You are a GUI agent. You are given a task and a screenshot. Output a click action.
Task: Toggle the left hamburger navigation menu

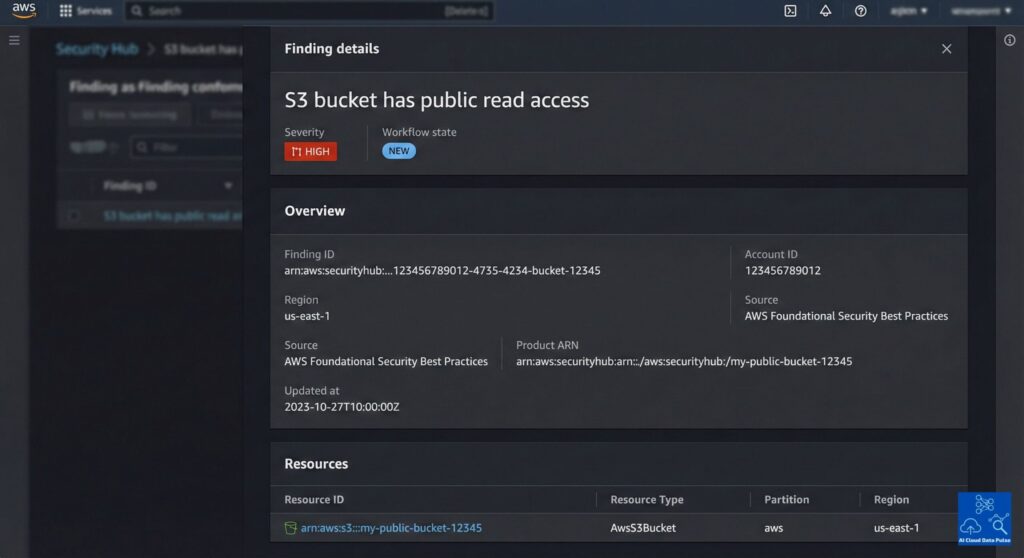tap(14, 41)
